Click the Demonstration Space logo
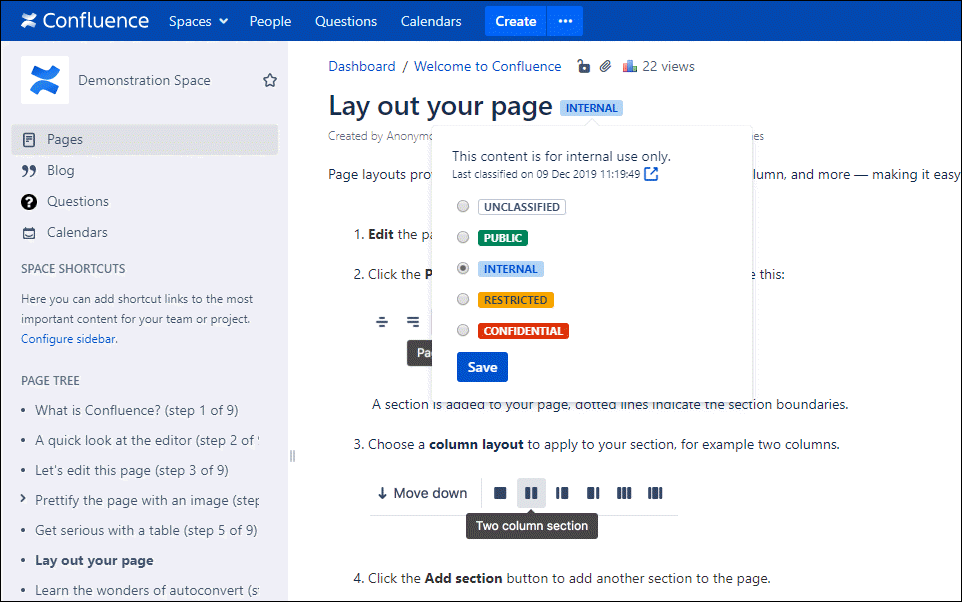Viewport: 962px width, 602px height. coord(45,80)
